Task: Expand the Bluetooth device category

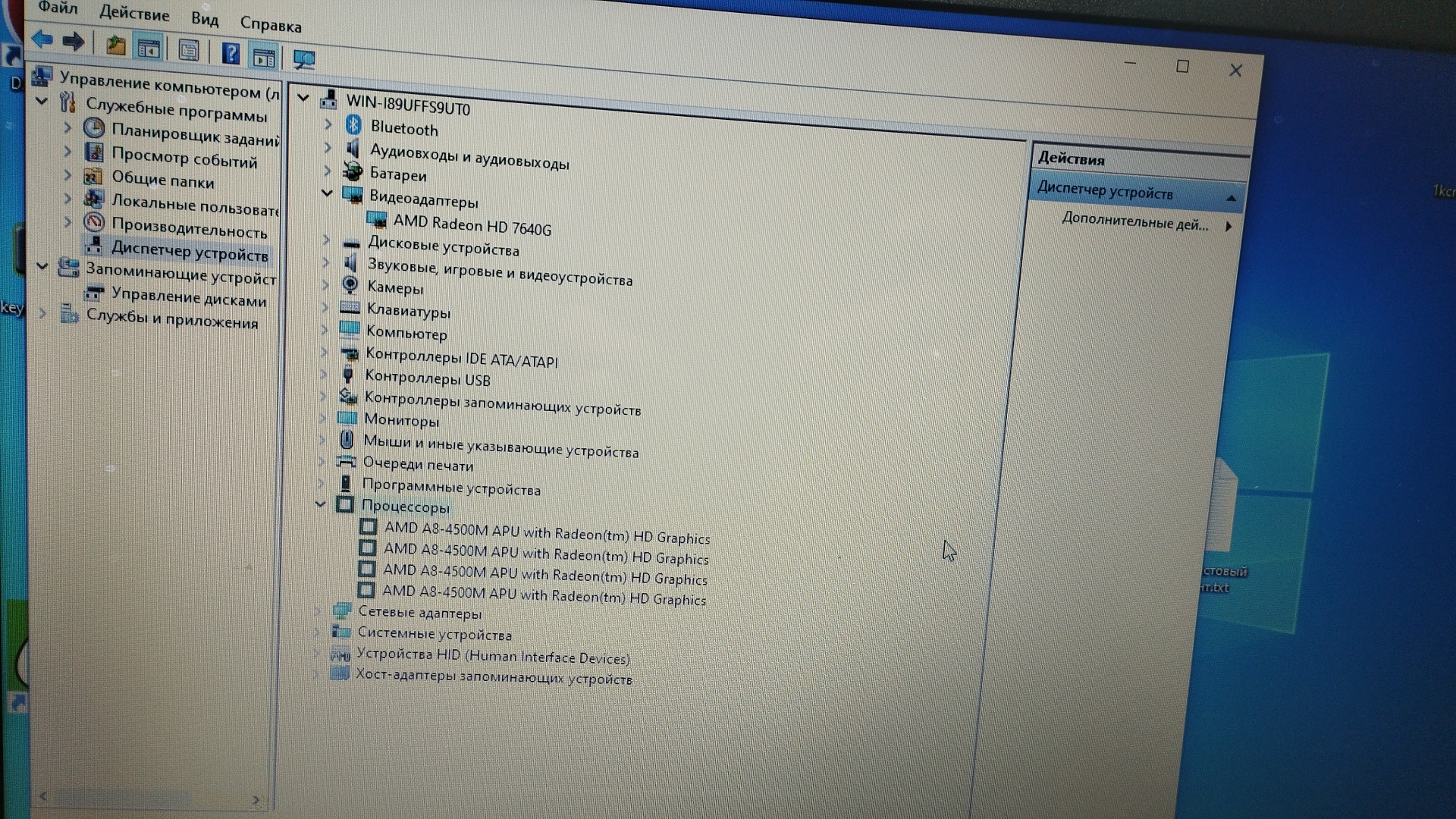Action: (x=328, y=124)
